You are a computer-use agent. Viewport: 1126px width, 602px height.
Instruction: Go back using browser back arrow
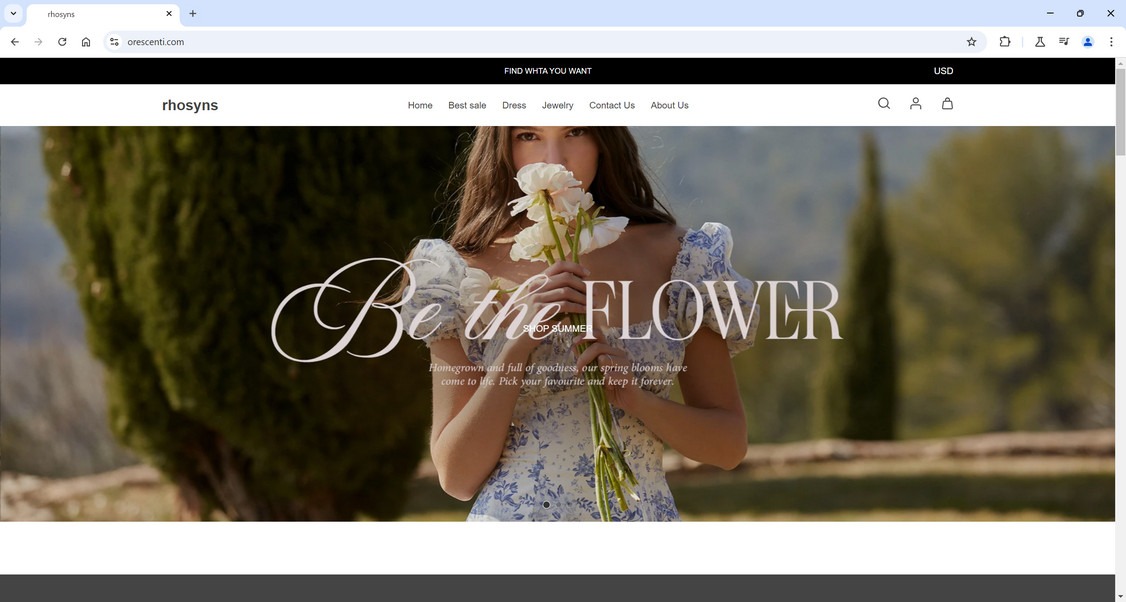click(15, 42)
